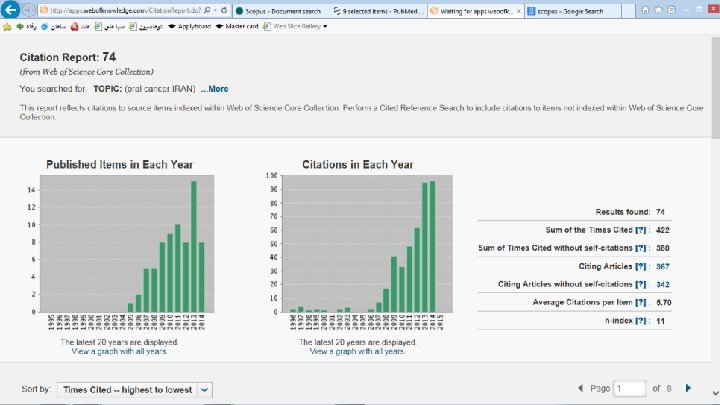Click the vertical scrollbar down arrow
The width and height of the screenshot is (720, 405).
[x=715, y=393]
